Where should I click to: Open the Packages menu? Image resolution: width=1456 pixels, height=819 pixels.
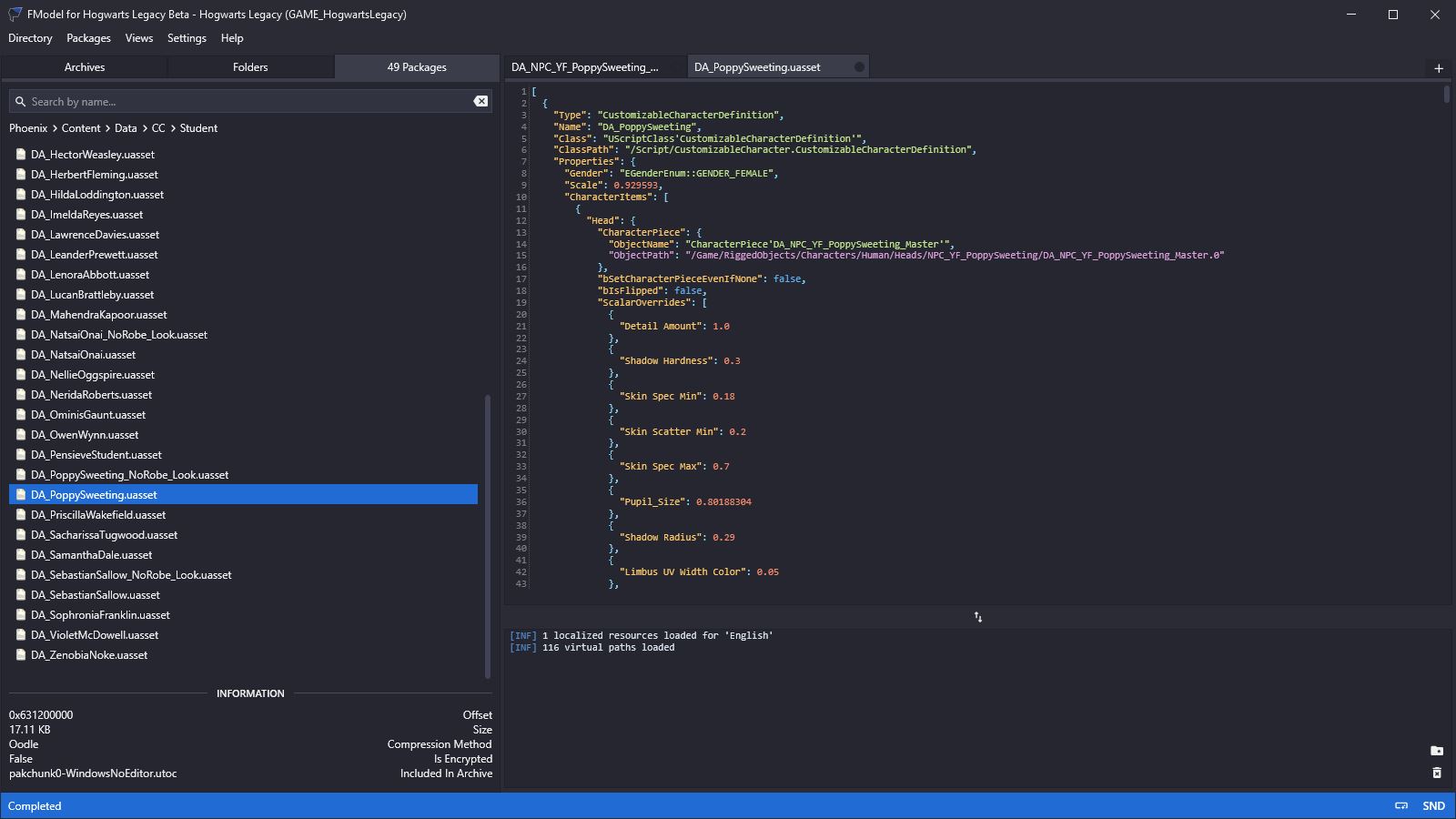pyautogui.click(x=88, y=38)
